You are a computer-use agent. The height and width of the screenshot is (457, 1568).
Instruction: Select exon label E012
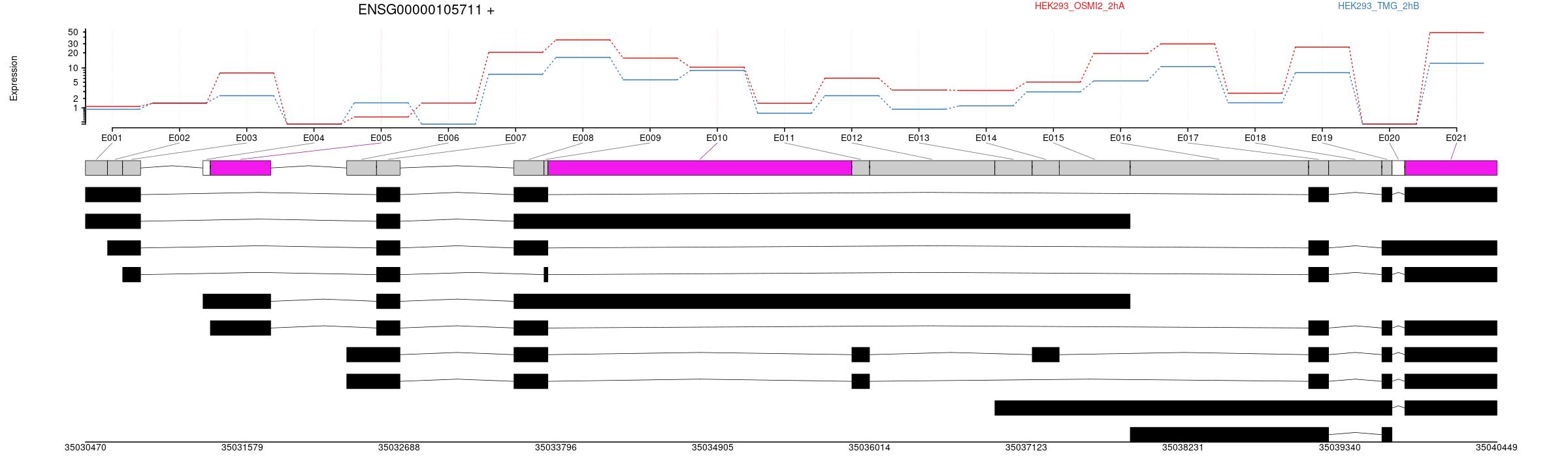click(851, 138)
